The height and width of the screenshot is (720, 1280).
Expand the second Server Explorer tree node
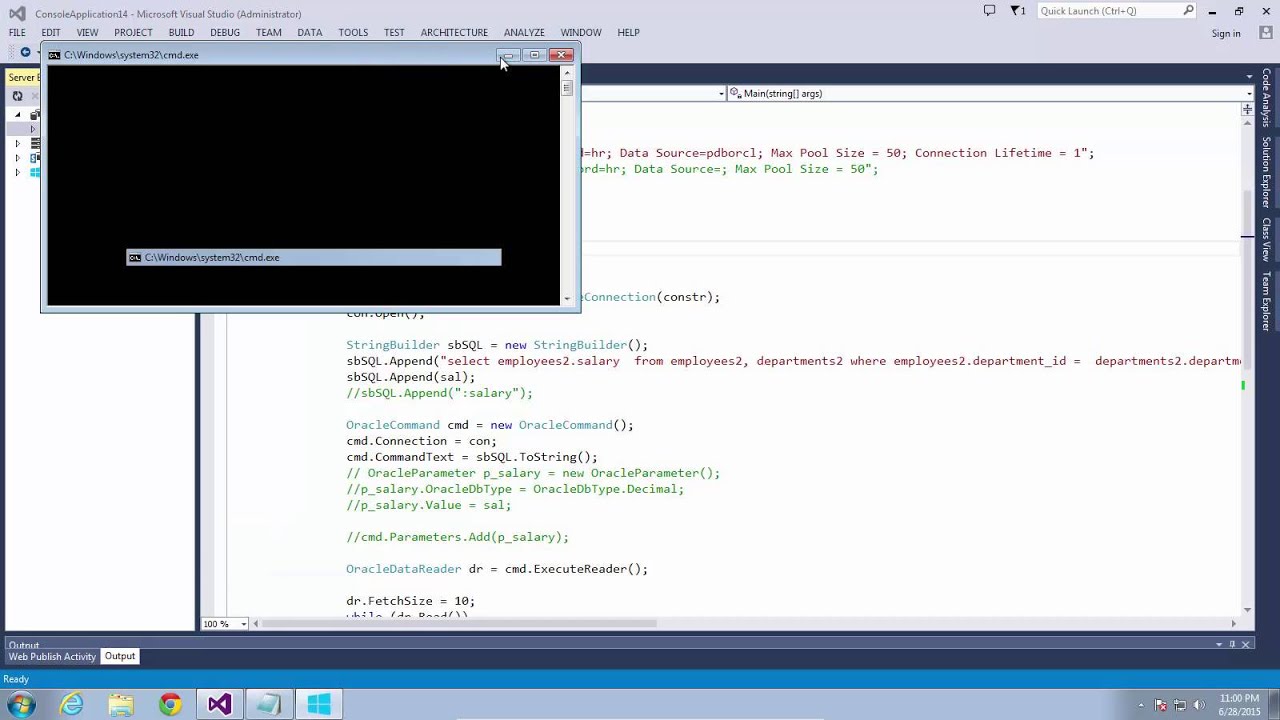click(17, 158)
